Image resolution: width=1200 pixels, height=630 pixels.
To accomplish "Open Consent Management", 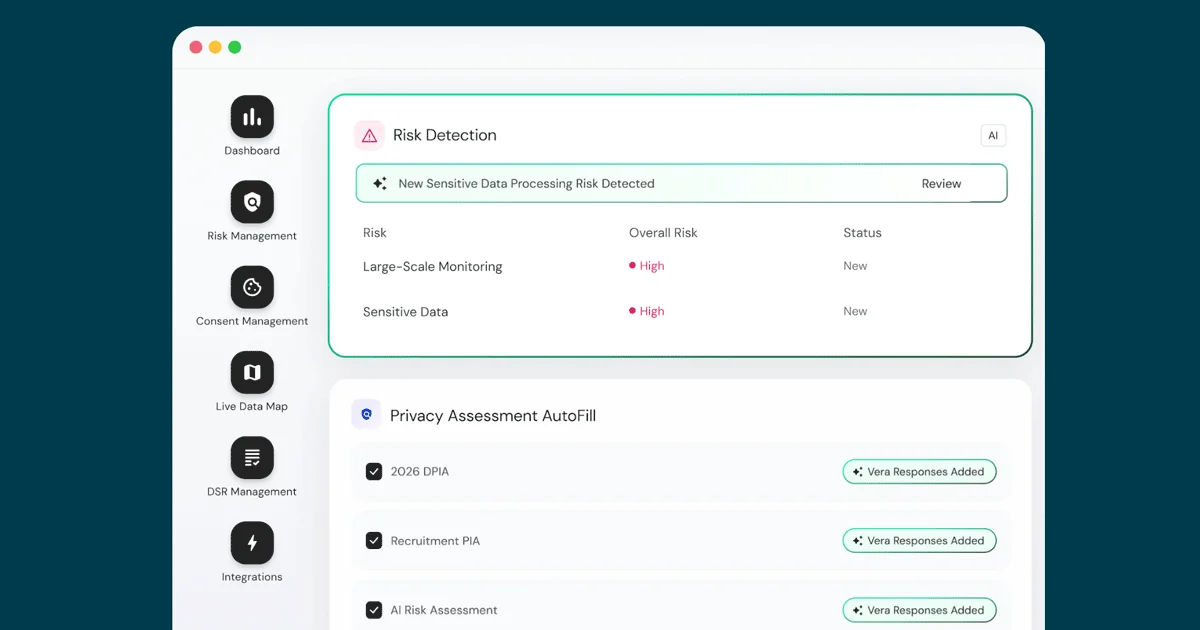I will tap(251, 286).
